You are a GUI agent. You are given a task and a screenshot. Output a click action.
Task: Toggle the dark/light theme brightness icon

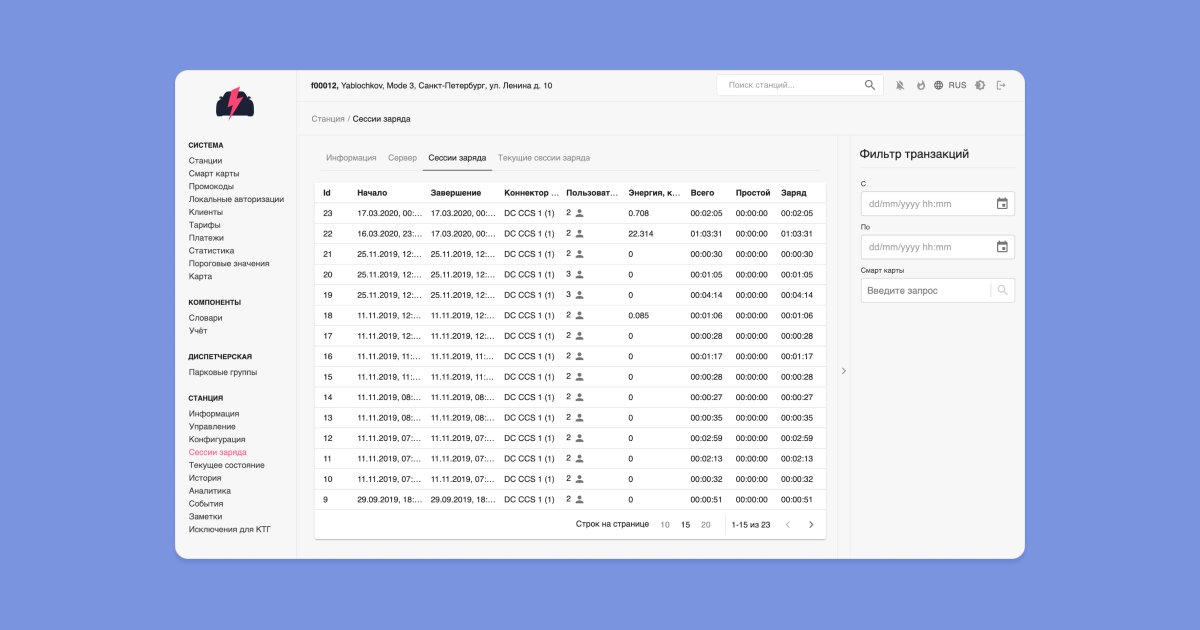[980, 86]
